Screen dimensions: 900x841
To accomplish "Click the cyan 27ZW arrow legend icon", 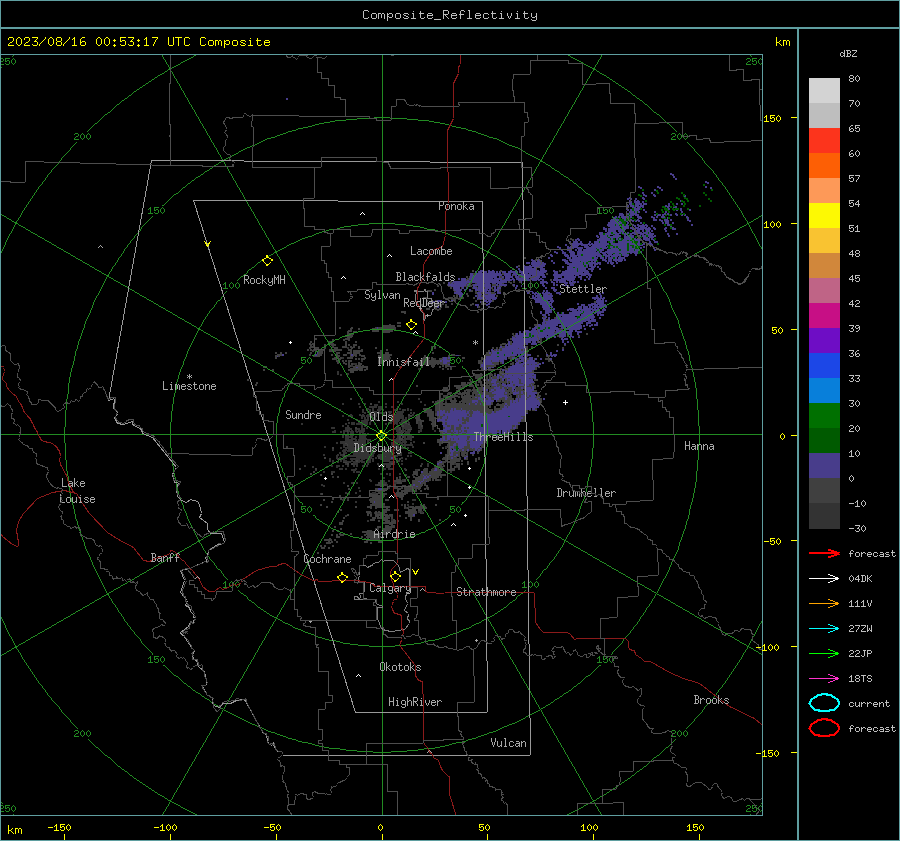I will (824, 629).
